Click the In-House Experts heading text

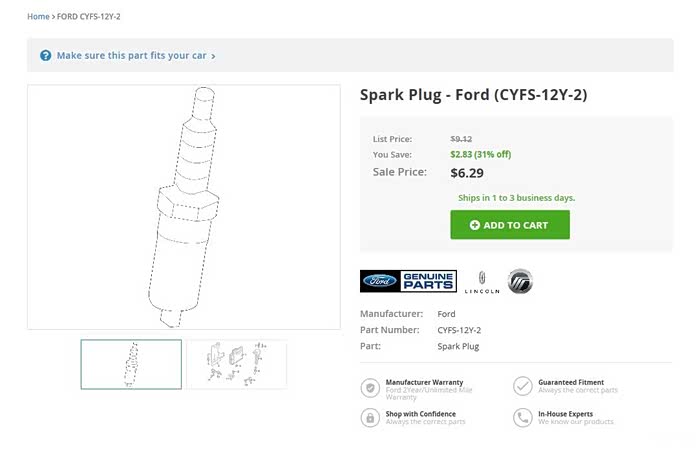(x=565, y=413)
